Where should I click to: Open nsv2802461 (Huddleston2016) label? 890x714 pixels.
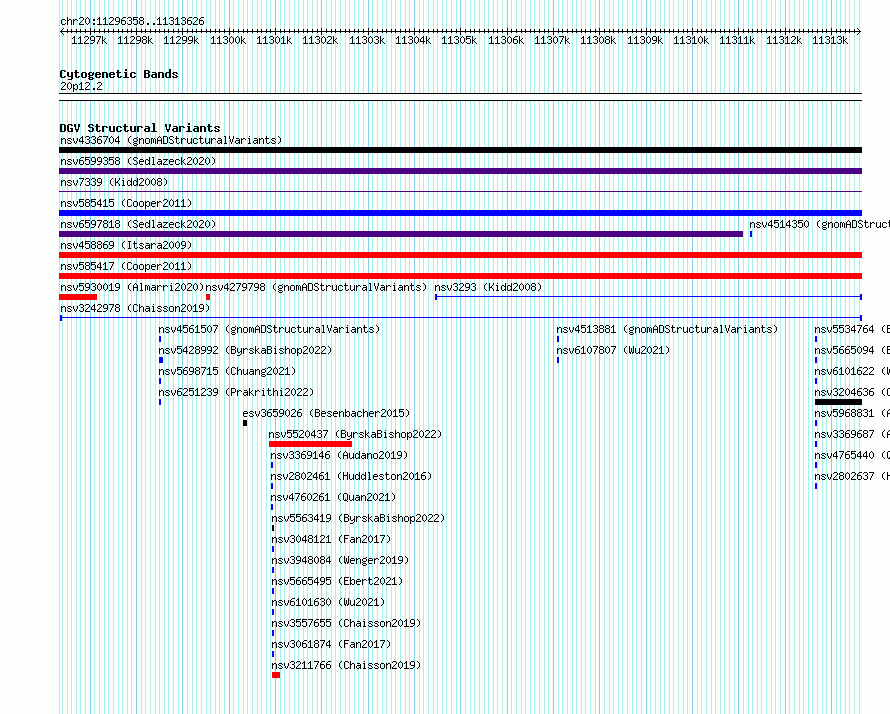[351, 476]
